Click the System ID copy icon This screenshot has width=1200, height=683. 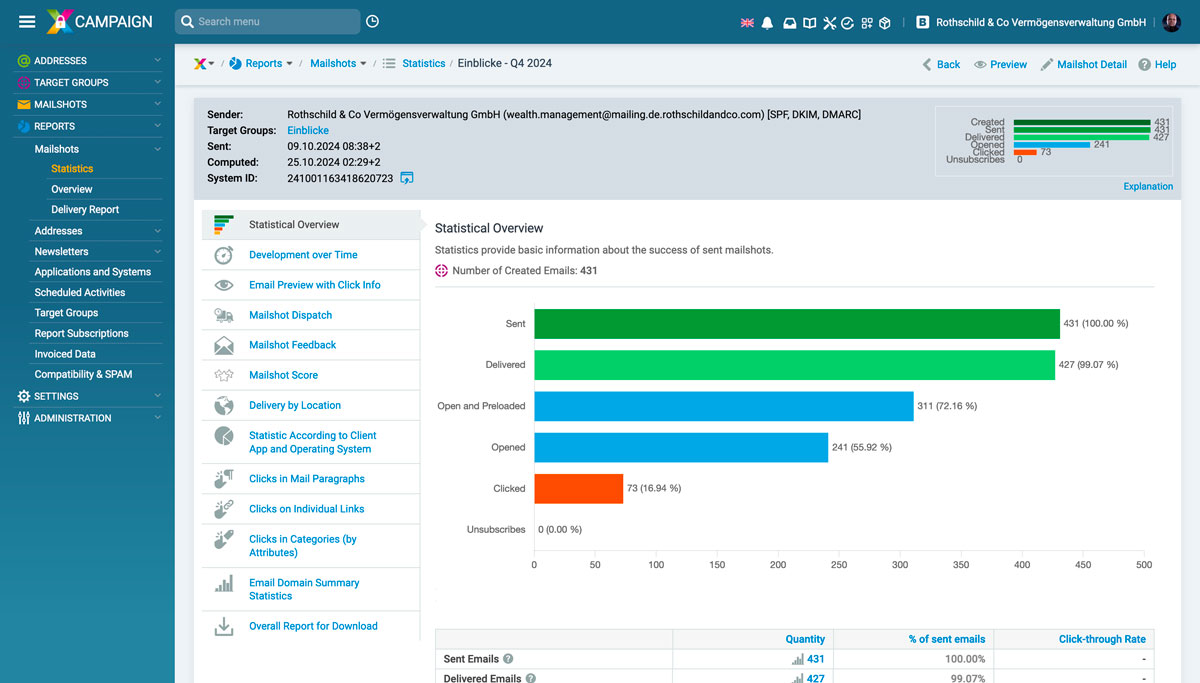tap(407, 178)
